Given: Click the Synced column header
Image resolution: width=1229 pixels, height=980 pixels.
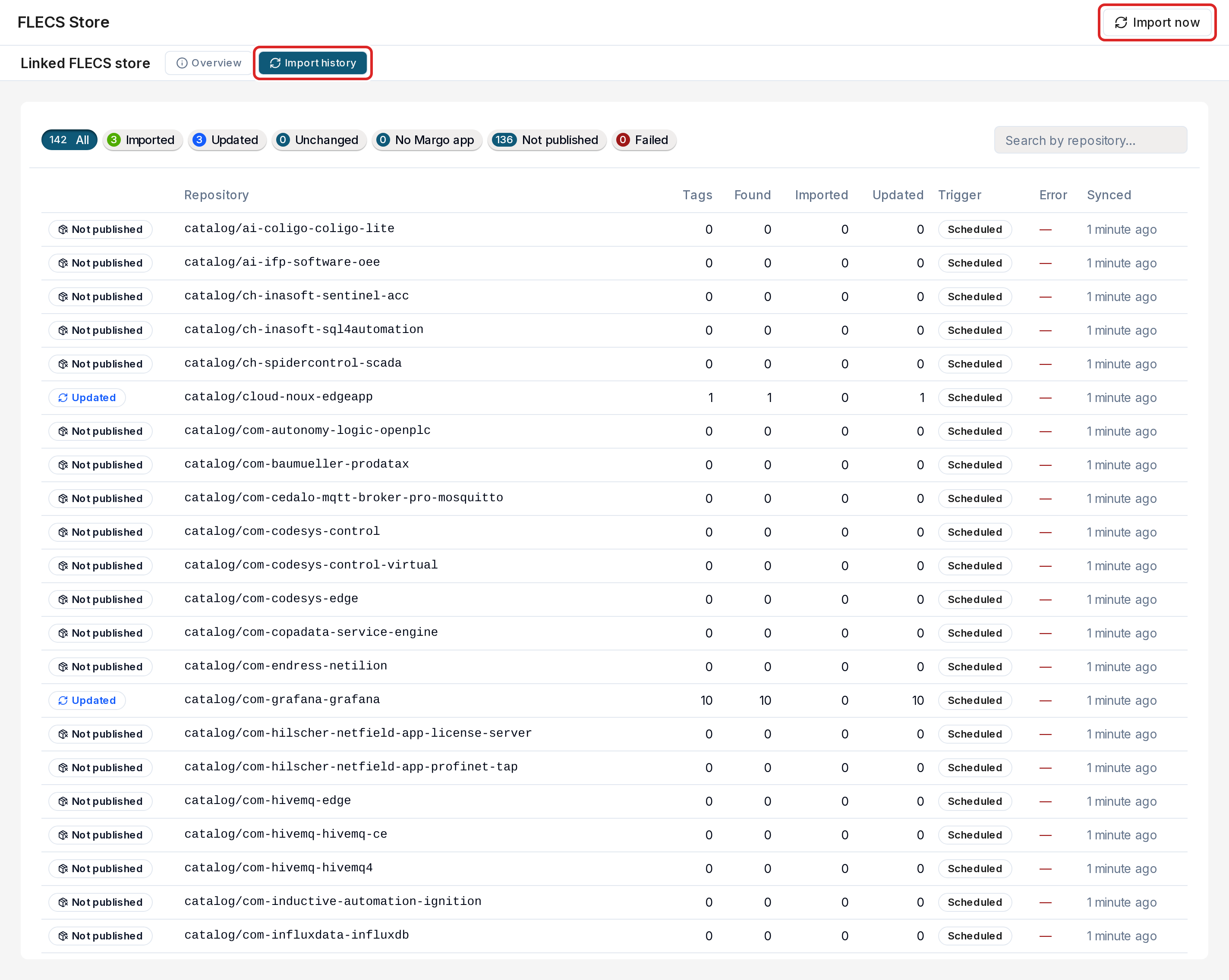Looking at the screenshot, I should (1109, 195).
